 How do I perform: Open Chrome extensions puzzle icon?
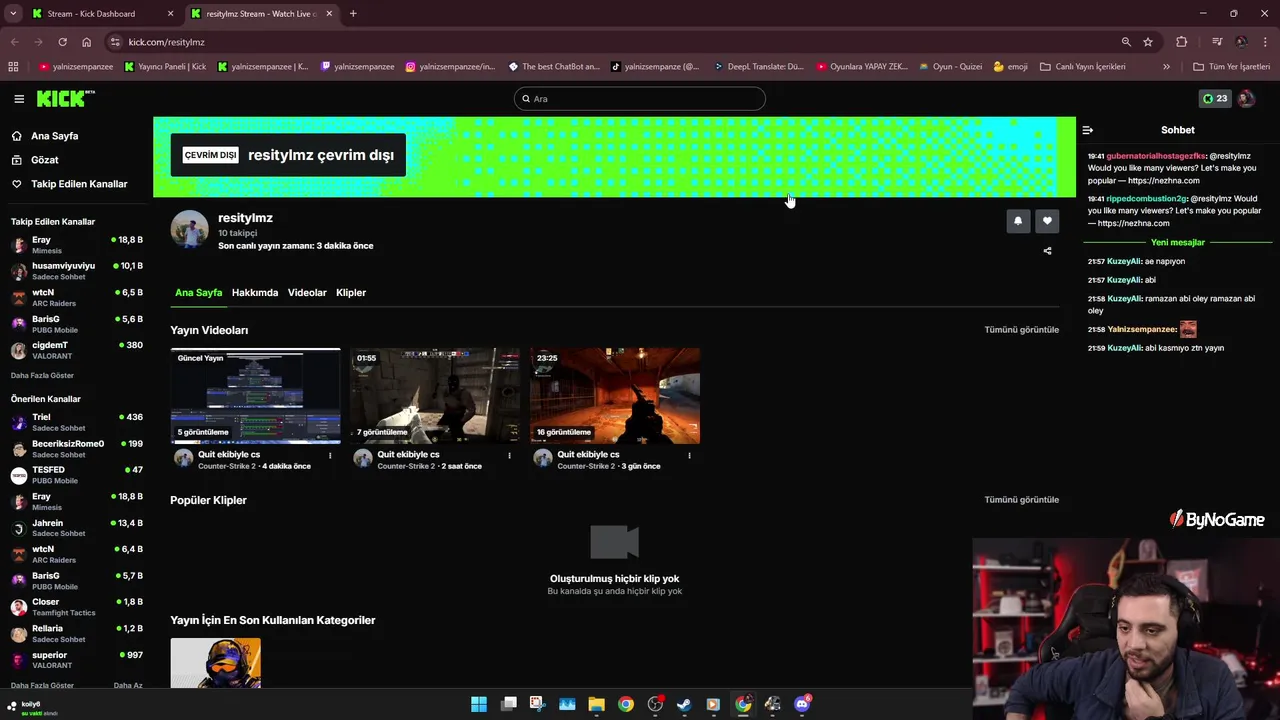click(1182, 42)
